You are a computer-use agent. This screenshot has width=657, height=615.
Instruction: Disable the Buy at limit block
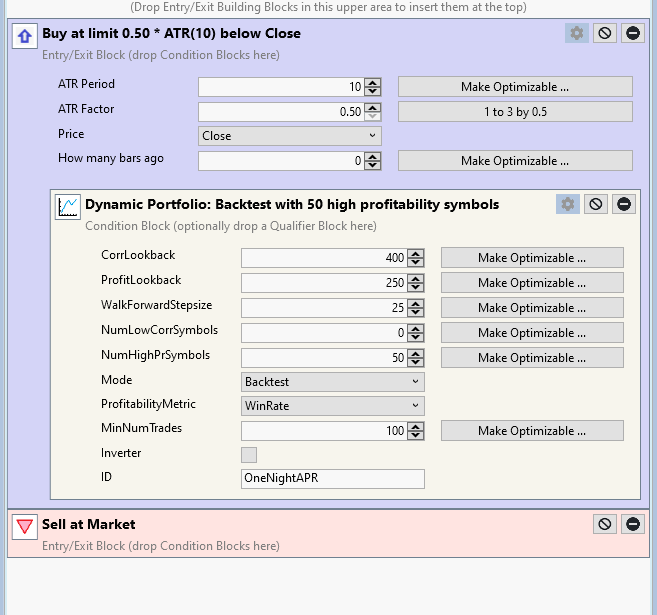pos(605,33)
